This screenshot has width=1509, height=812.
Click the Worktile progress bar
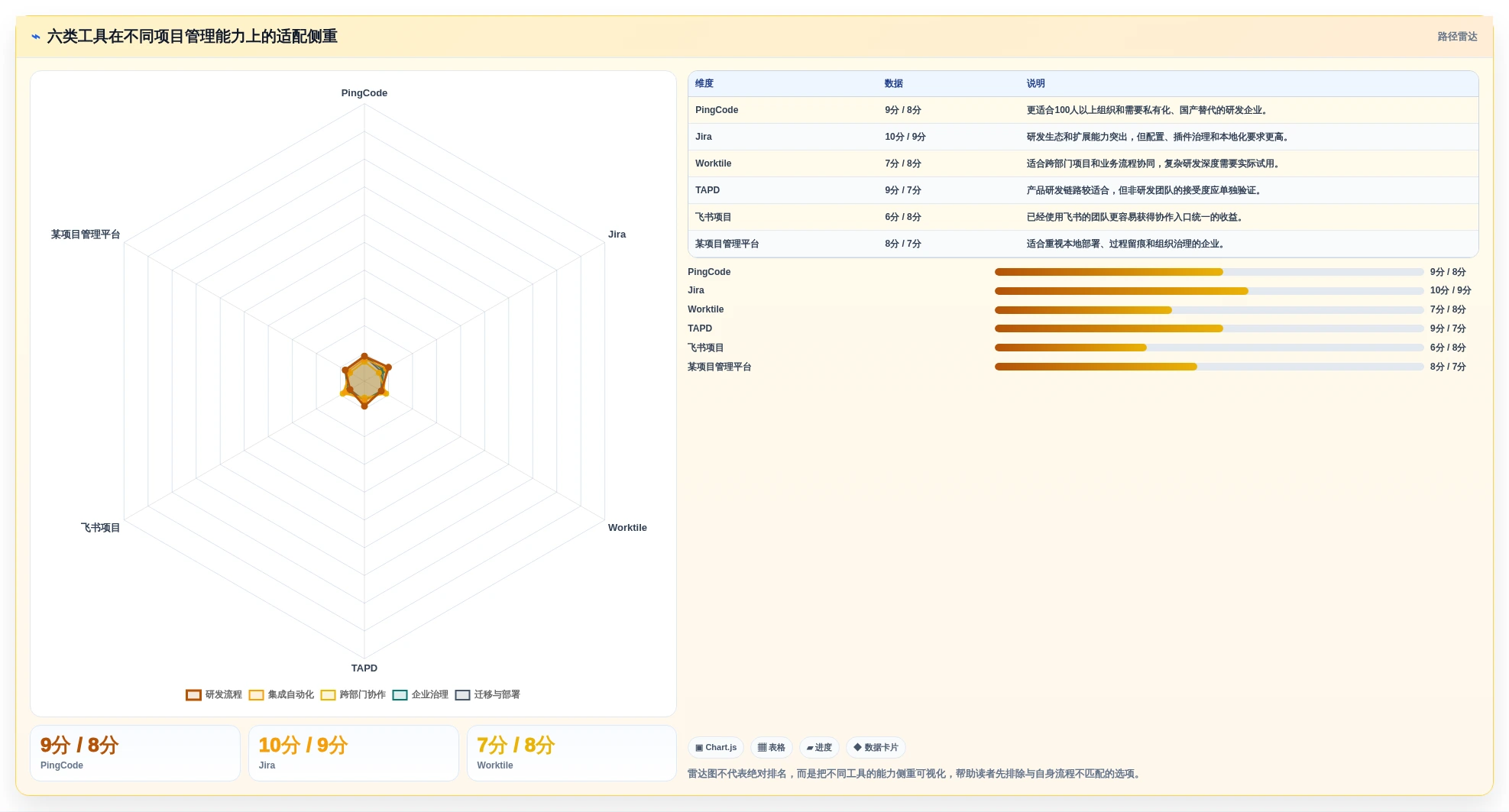coord(1209,310)
